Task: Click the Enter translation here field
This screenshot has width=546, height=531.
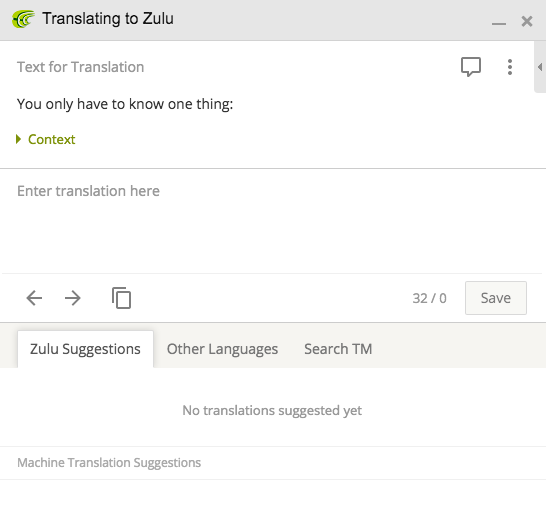Action: (272, 221)
